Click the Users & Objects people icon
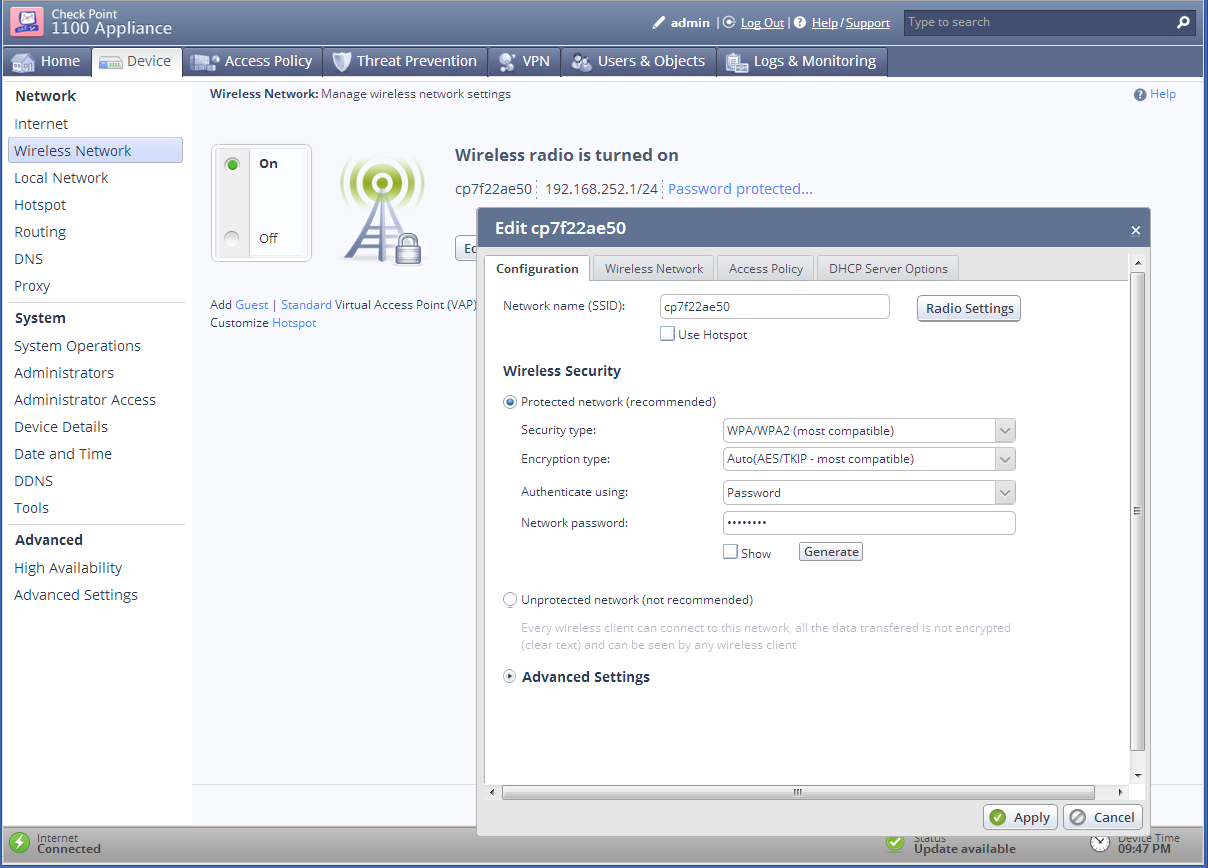This screenshot has height=868, width=1208. (581, 62)
